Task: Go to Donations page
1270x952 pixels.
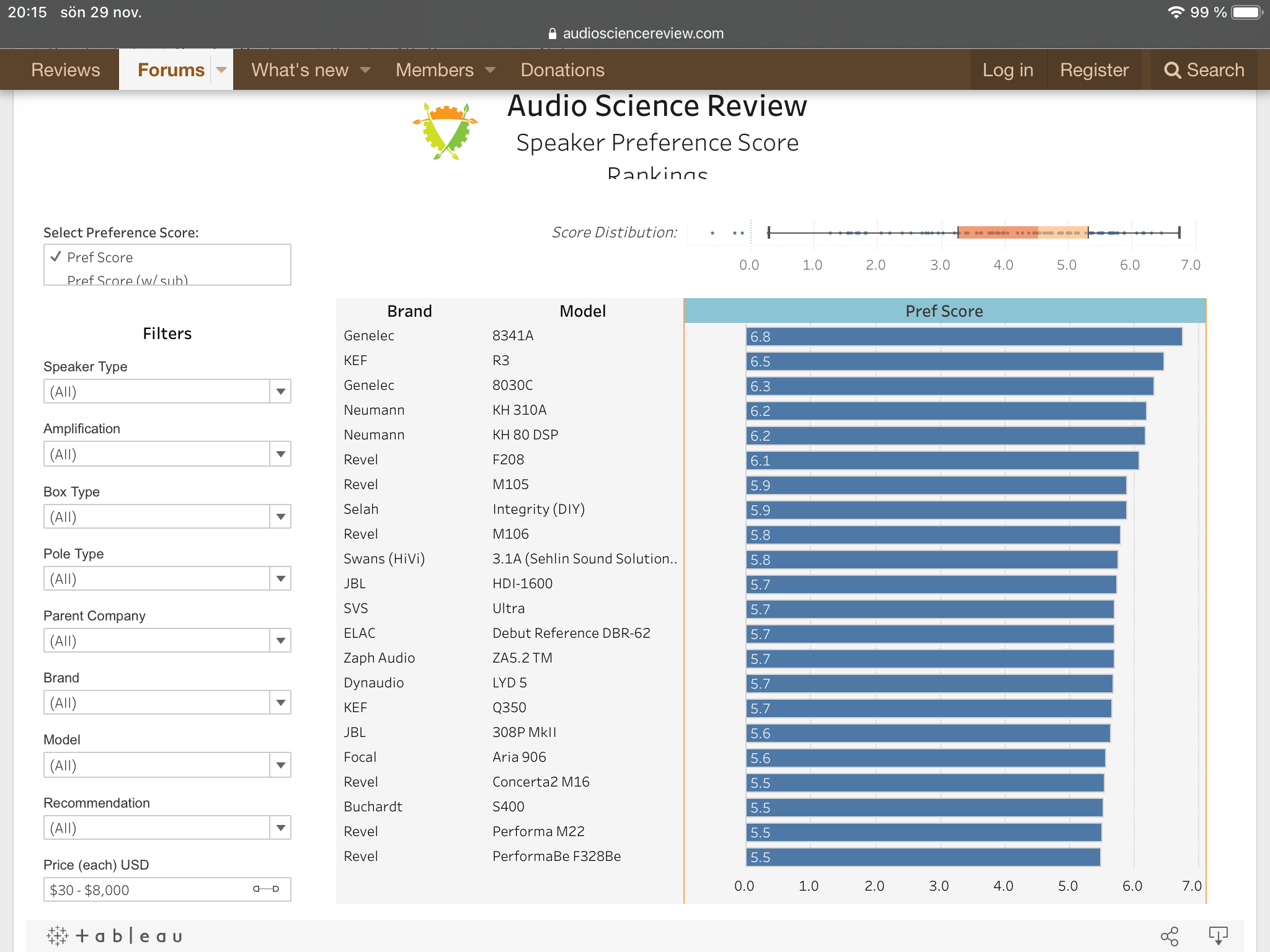Action: click(x=562, y=70)
